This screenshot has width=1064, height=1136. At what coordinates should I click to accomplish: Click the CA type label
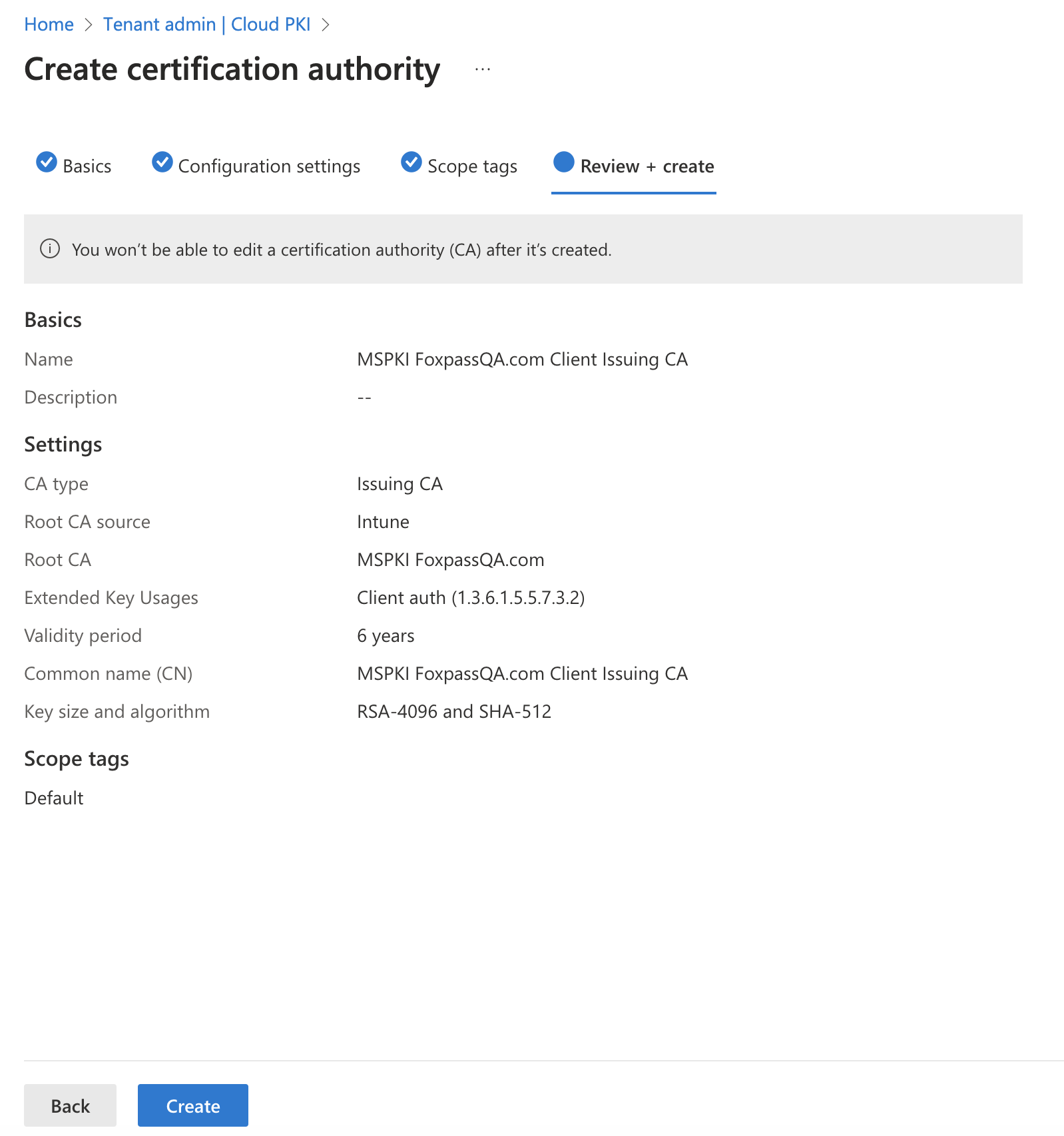(57, 484)
